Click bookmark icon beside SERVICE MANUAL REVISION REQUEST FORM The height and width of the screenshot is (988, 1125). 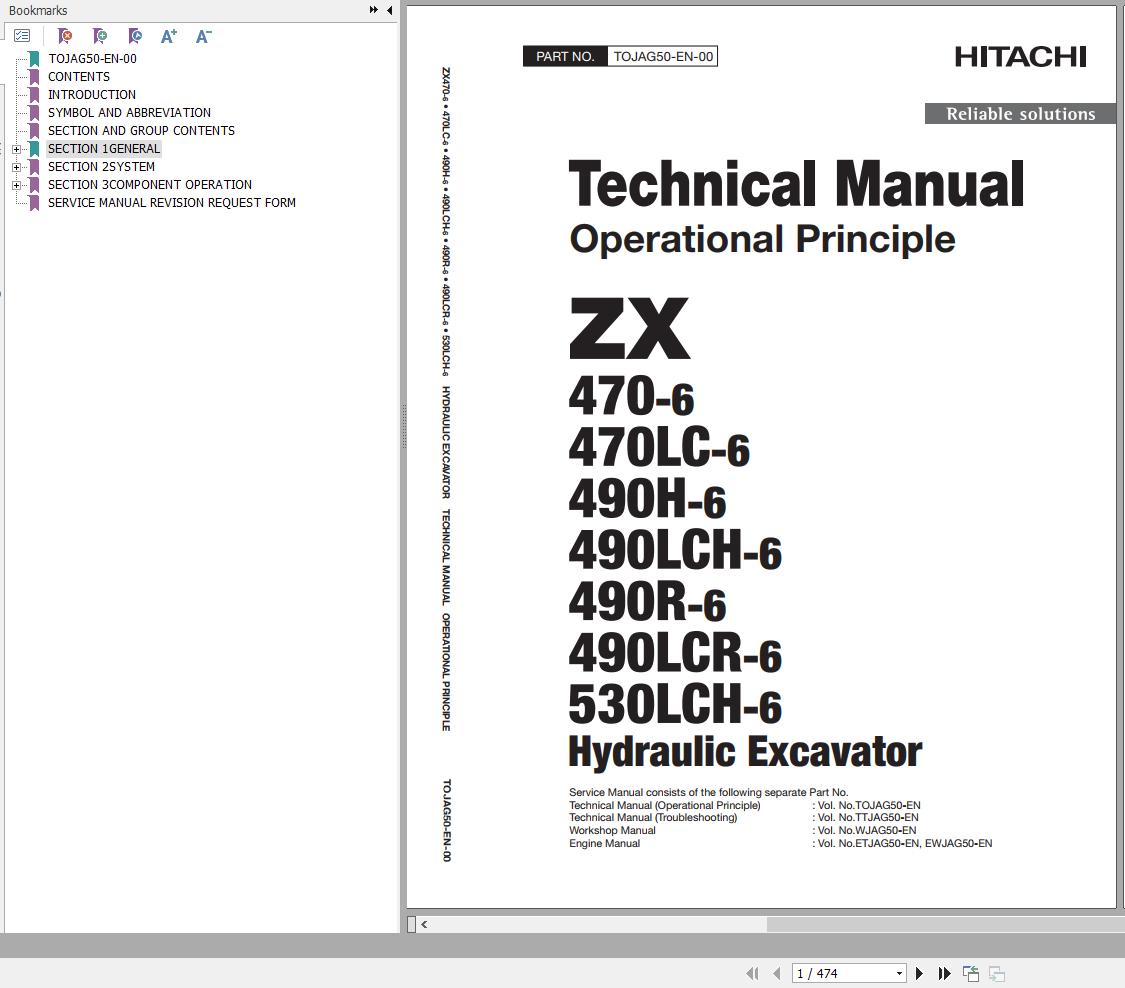34,203
